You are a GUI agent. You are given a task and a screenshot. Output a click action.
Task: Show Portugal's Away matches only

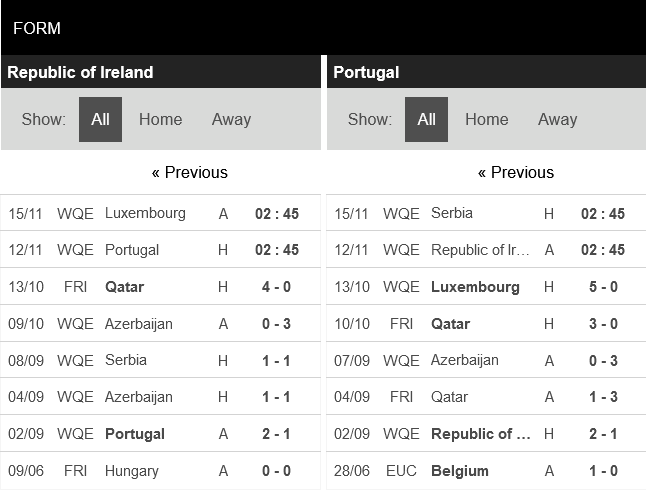tap(557, 119)
